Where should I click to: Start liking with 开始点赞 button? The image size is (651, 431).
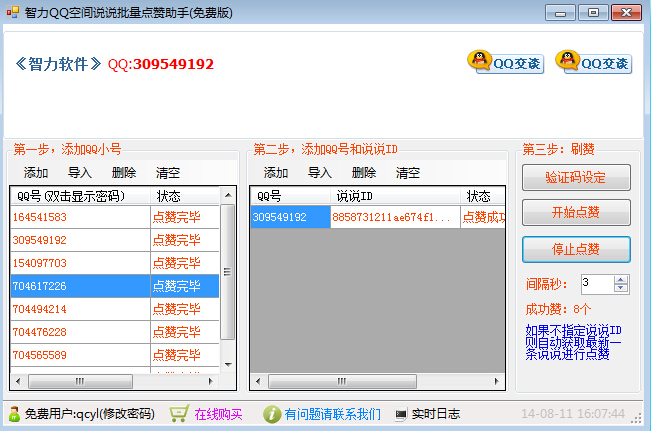click(576, 213)
